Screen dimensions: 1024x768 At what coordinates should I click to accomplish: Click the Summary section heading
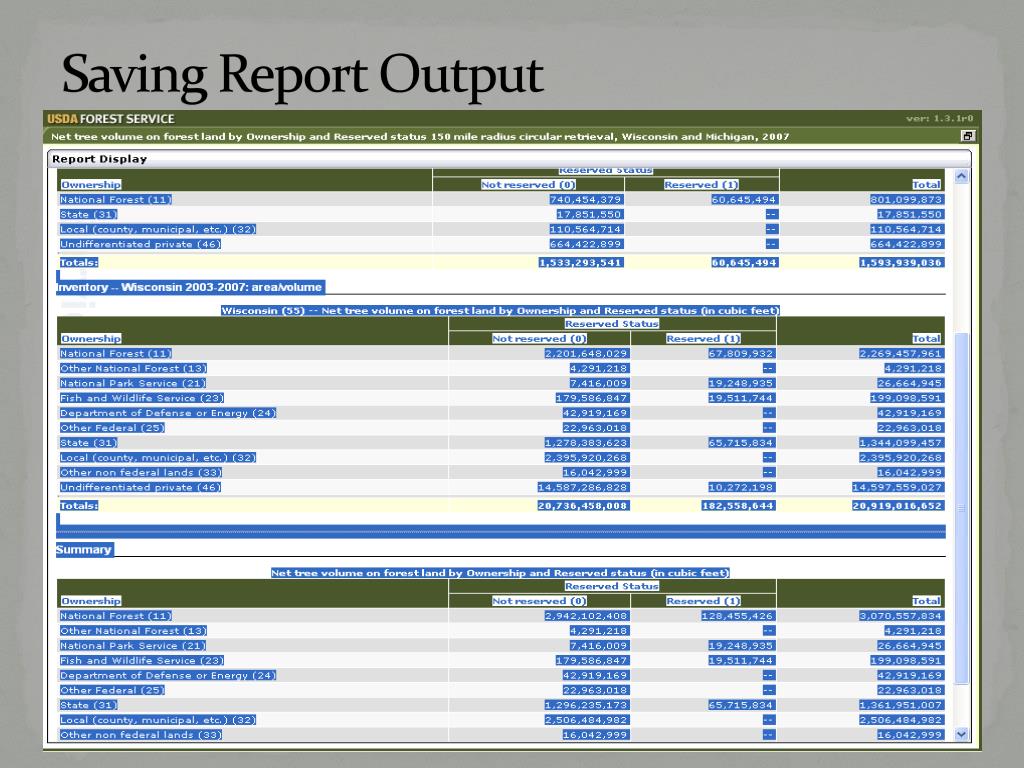(84, 550)
